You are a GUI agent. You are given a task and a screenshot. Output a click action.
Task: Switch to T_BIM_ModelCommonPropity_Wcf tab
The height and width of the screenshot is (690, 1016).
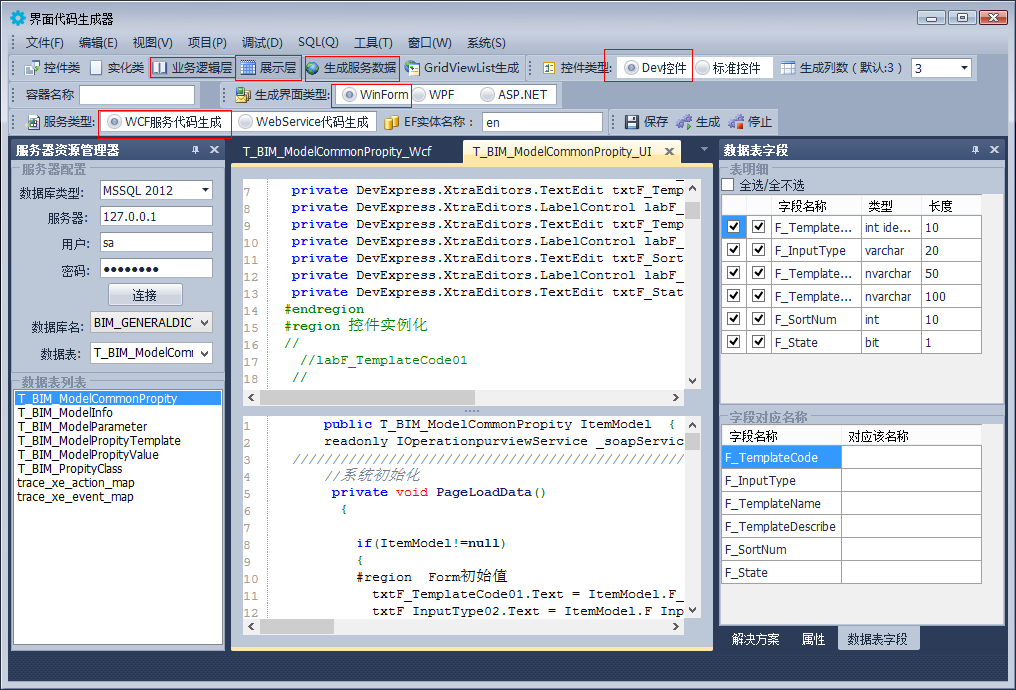[x=337, y=152]
